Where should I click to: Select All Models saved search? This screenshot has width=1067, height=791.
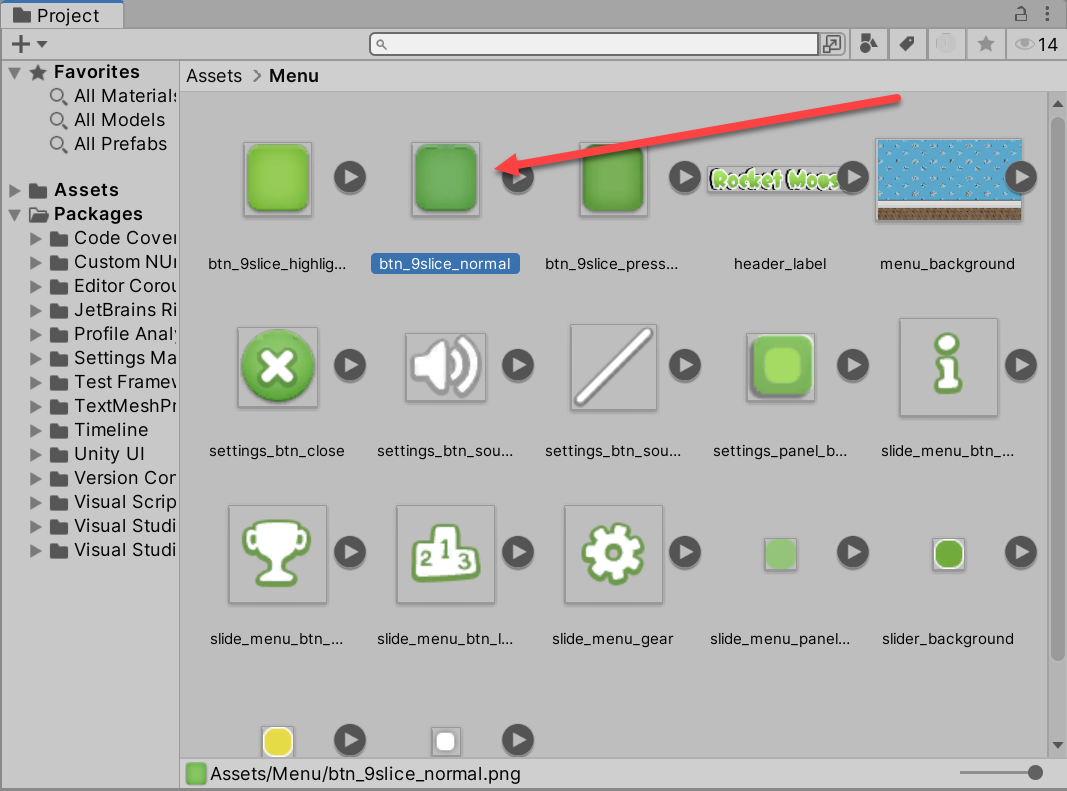pyautogui.click(x=108, y=120)
